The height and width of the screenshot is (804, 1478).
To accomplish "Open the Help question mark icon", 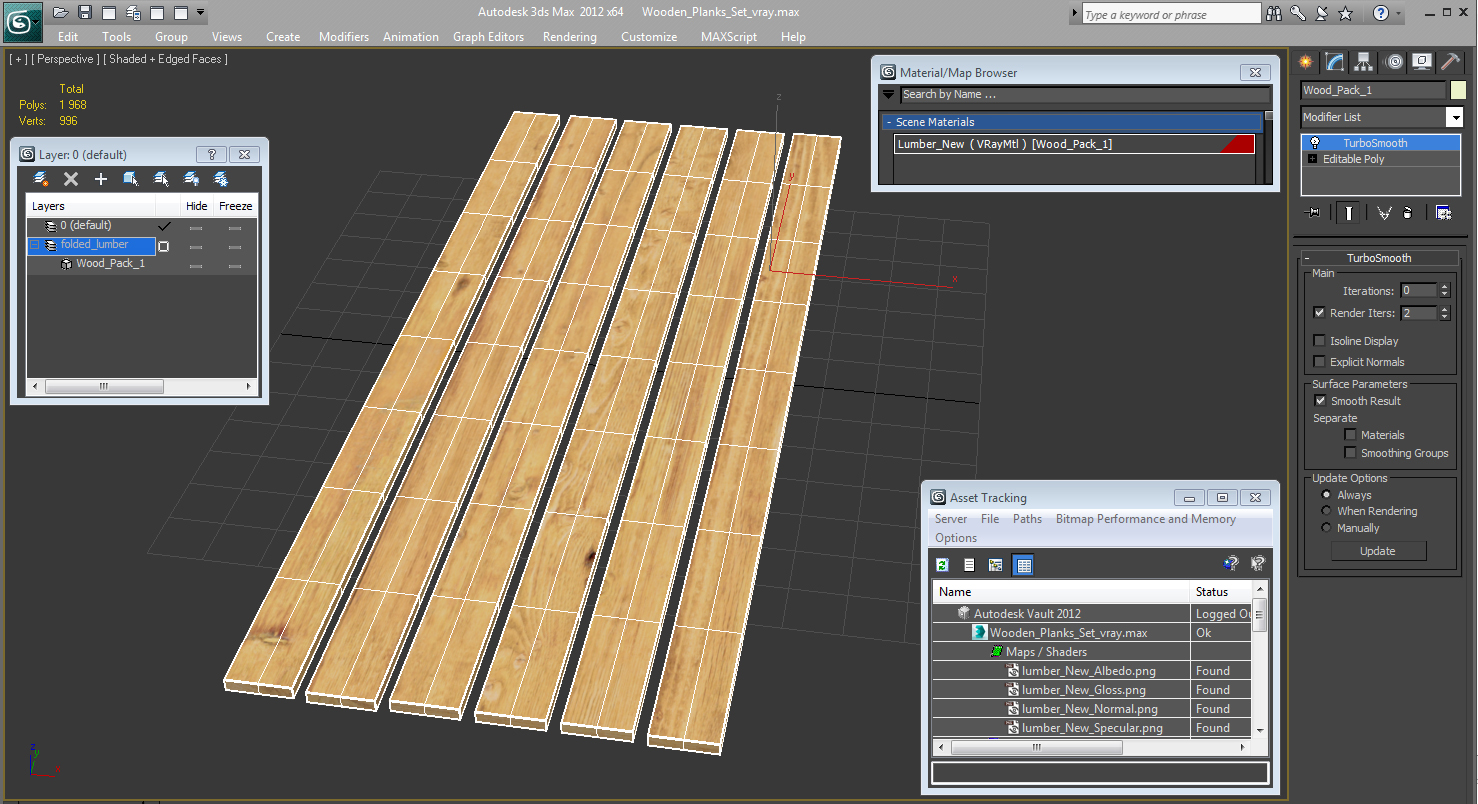I will (1381, 14).
